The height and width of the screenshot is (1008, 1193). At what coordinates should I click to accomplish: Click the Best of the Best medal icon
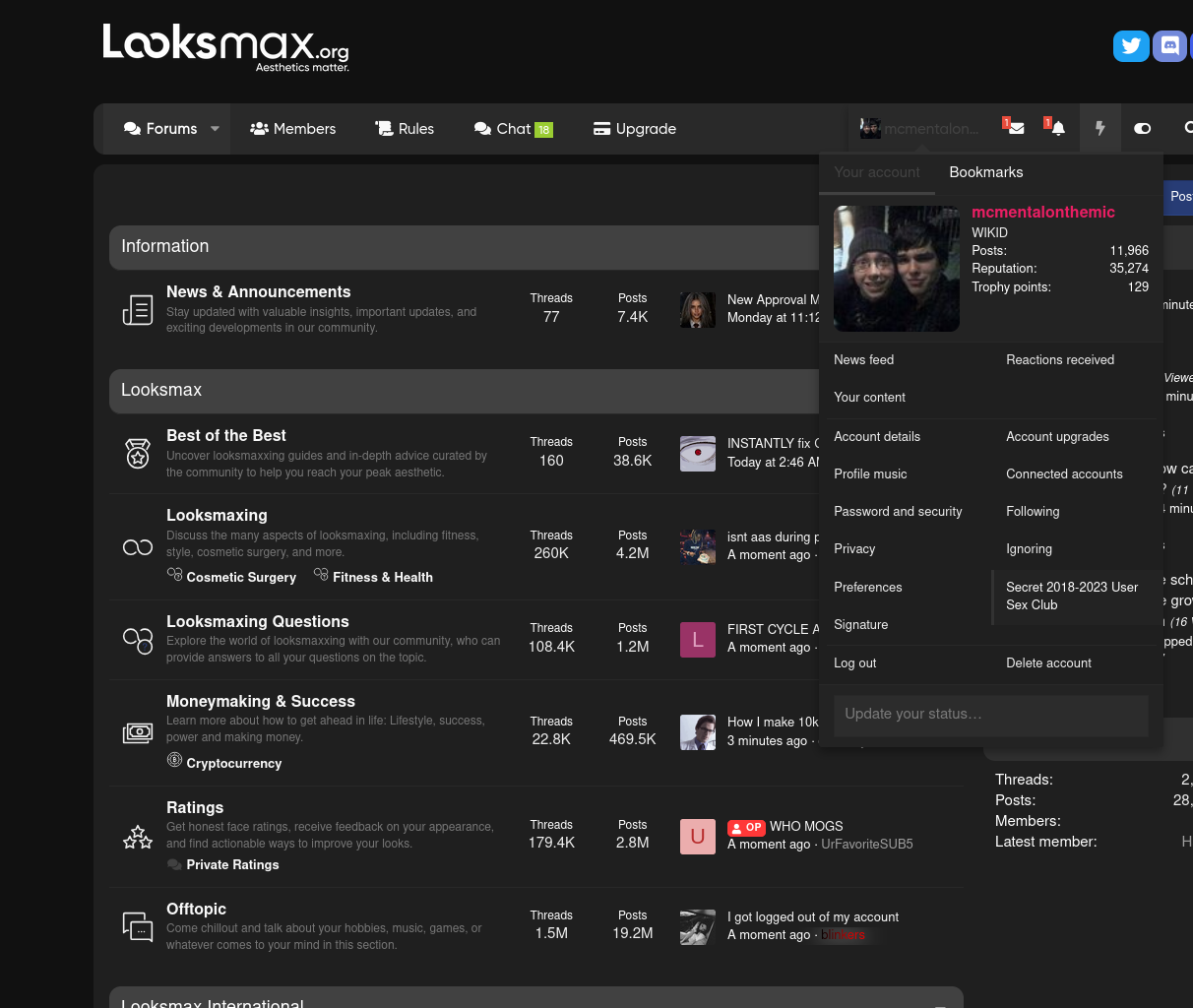coord(138,454)
